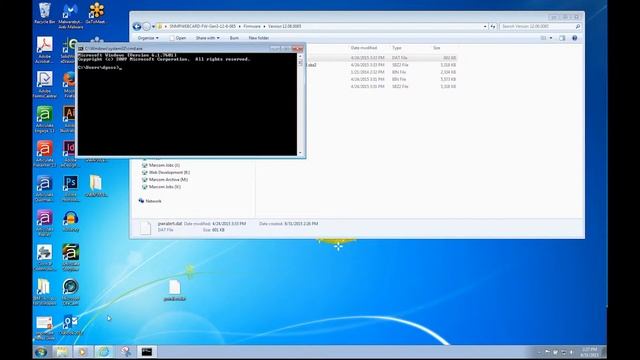
Task: Click the New folder toolbar button
Action: (258, 38)
